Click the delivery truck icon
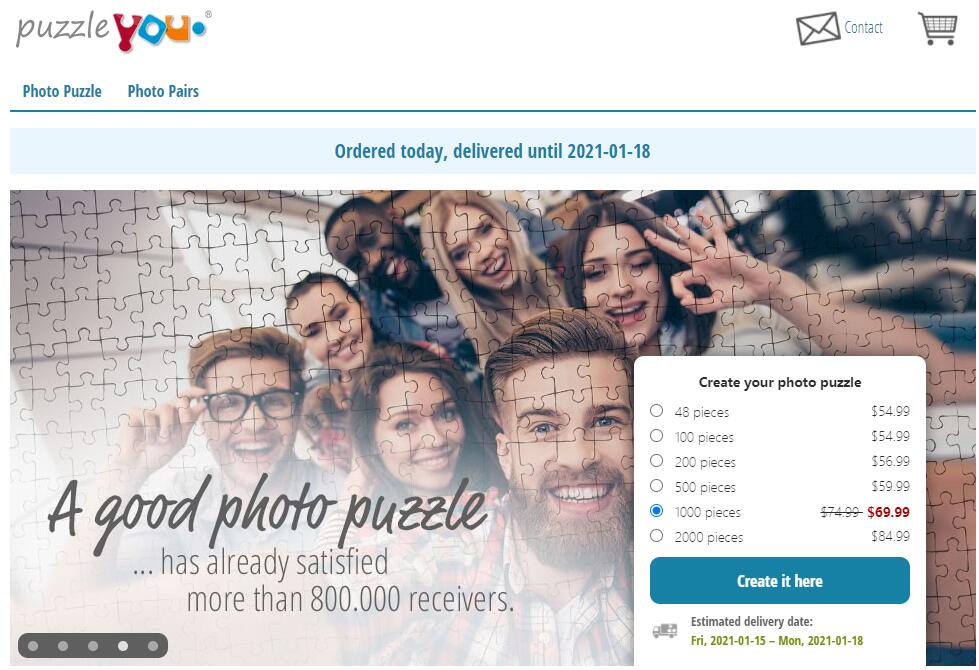979x670 pixels. click(665, 631)
